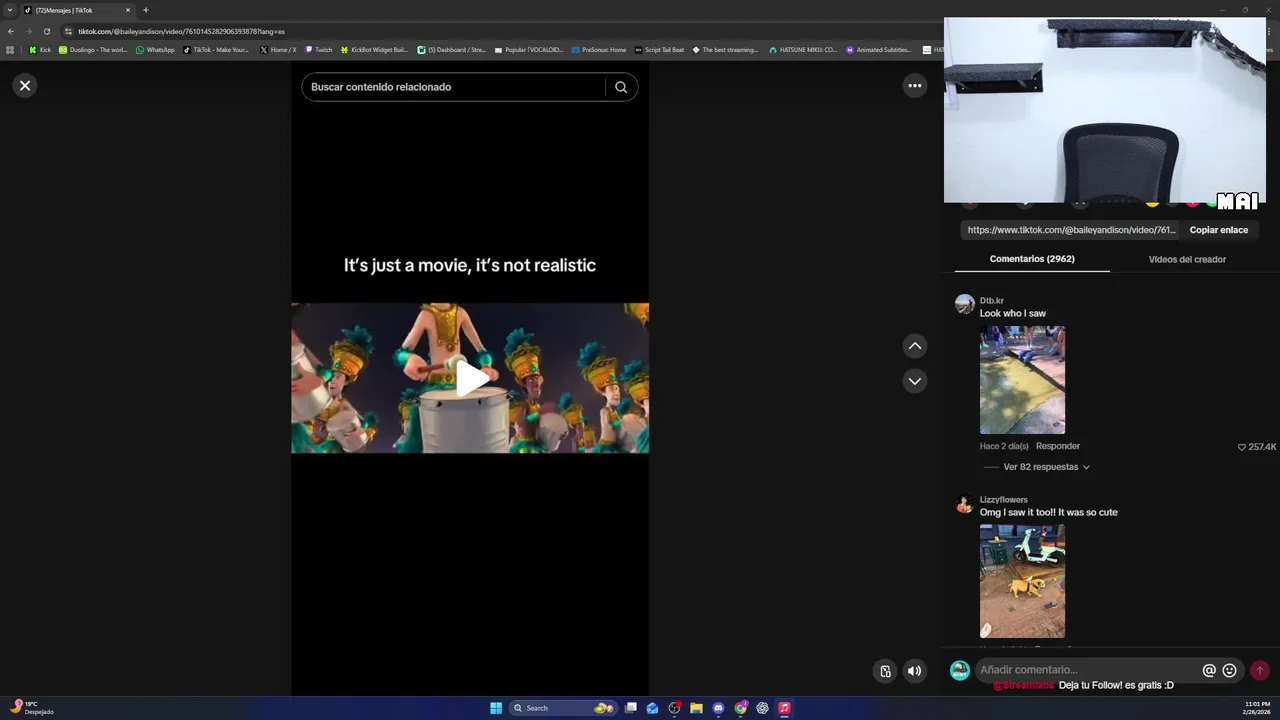This screenshot has height=720, width=1280.
Task: Open the Music app on taskbar
Action: [x=784, y=708]
